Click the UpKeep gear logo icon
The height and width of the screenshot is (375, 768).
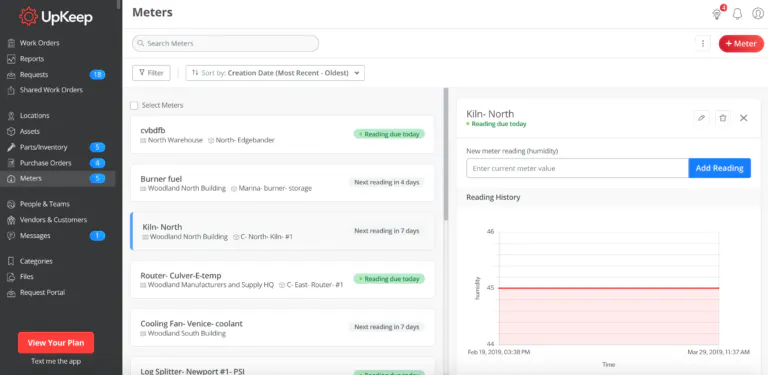point(29,16)
